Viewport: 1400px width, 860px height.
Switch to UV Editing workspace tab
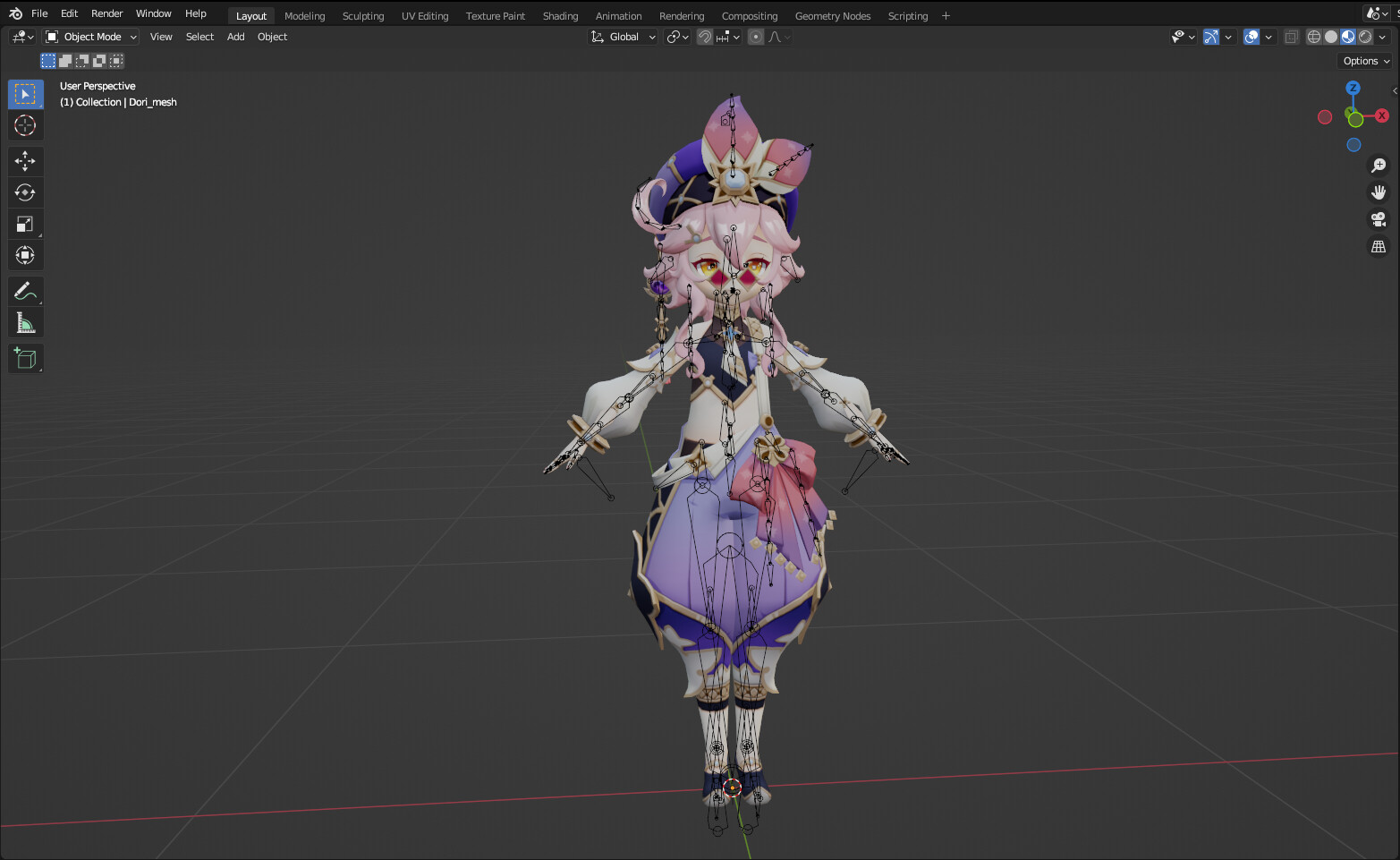pyautogui.click(x=425, y=16)
